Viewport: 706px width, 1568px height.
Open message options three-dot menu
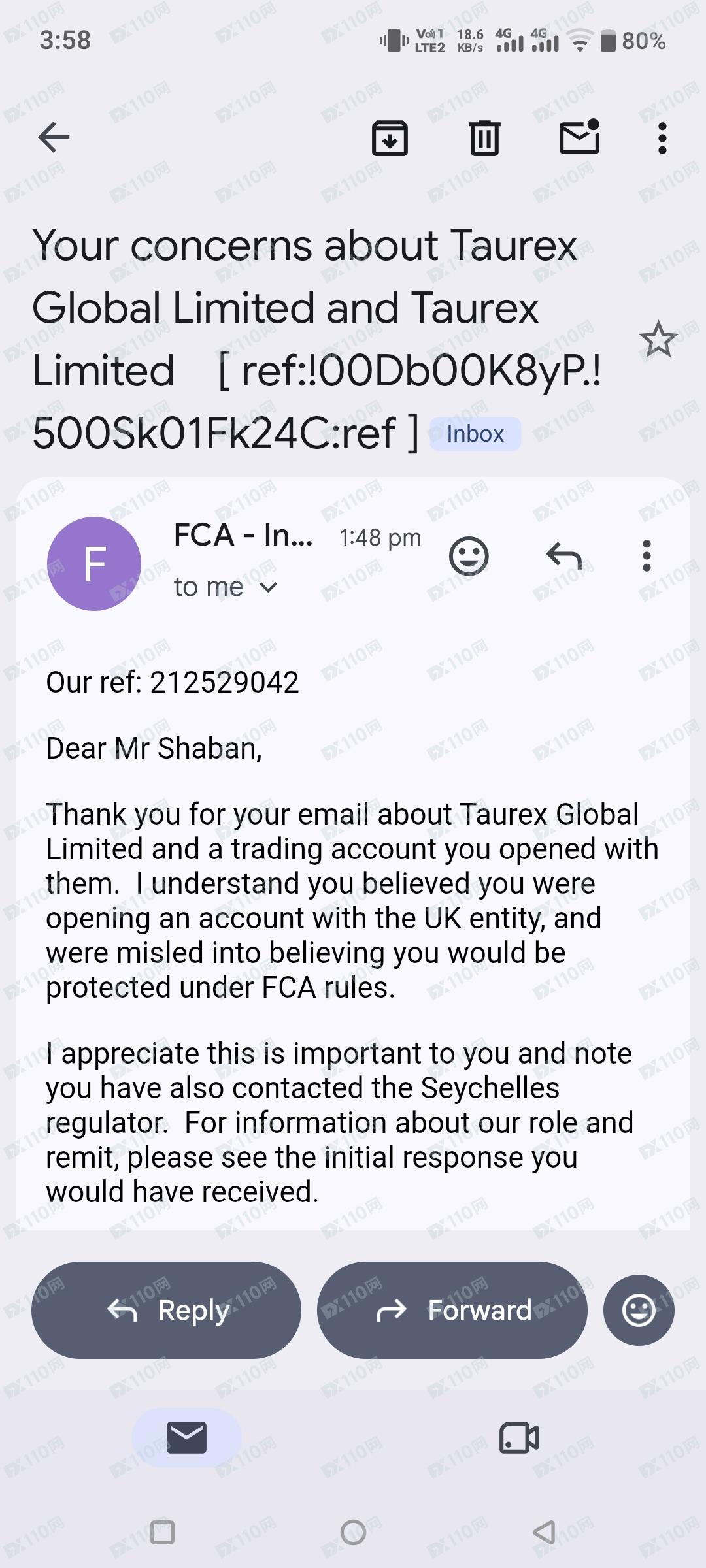point(647,556)
